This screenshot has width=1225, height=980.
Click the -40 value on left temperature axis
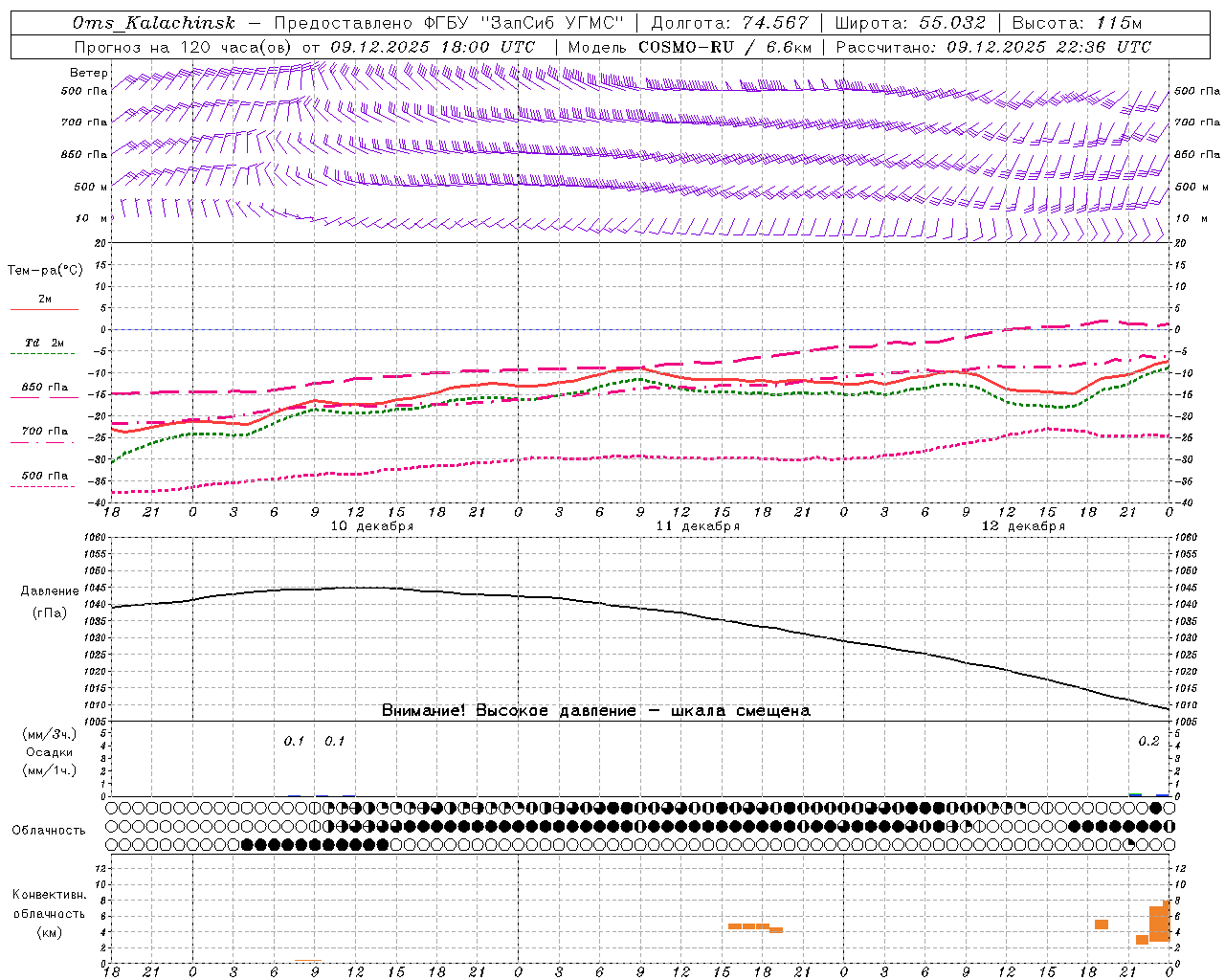pyautogui.click(x=98, y=502)
